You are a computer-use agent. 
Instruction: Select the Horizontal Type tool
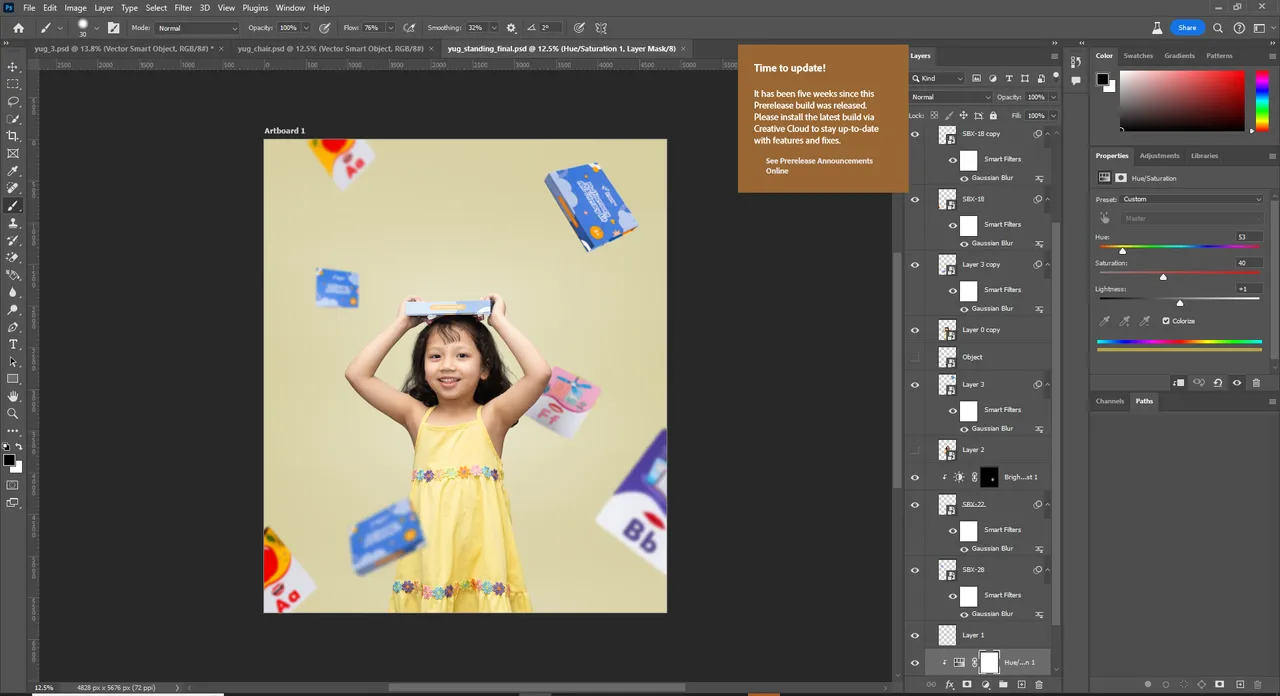click(x=13, y=344)
